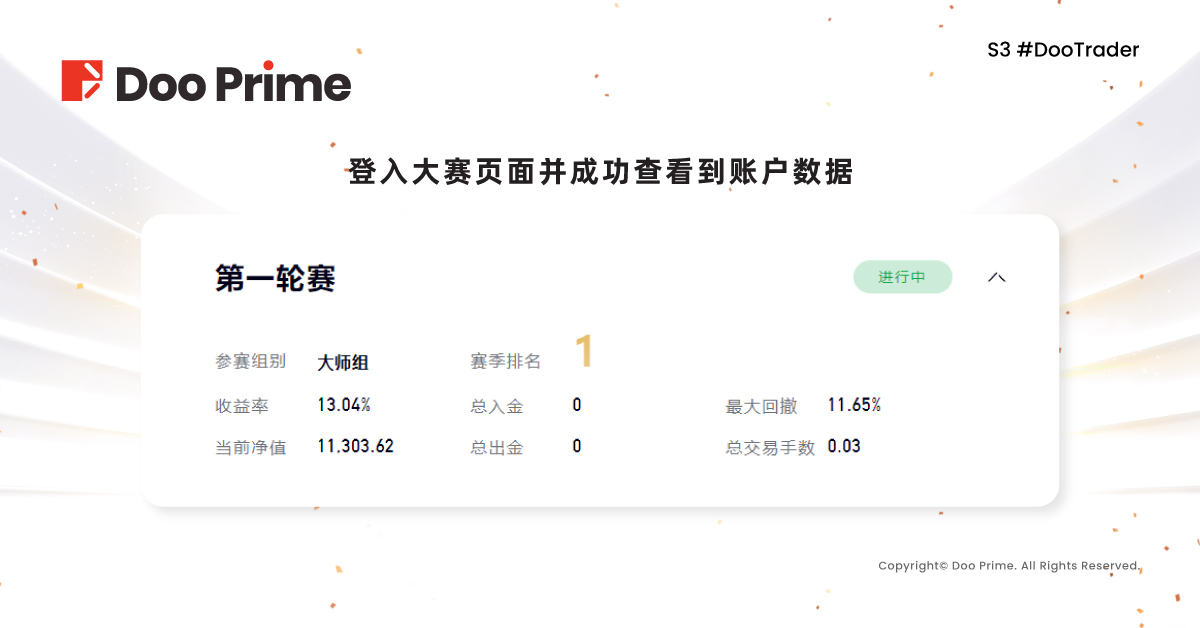This screenshot has width=1200, height=628.
Task: Click the 最大回撤 value 11.65%
Action: pyautogui.click(x=855, y=404)
